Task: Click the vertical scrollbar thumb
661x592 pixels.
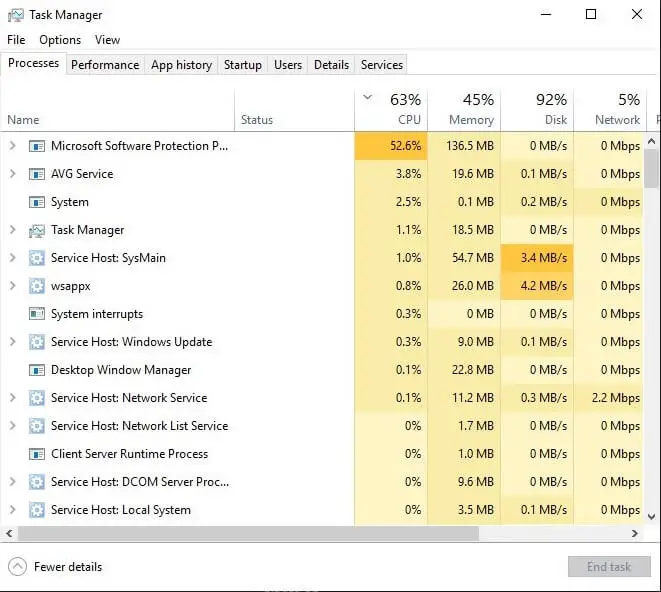Action: tap(651, 169)
